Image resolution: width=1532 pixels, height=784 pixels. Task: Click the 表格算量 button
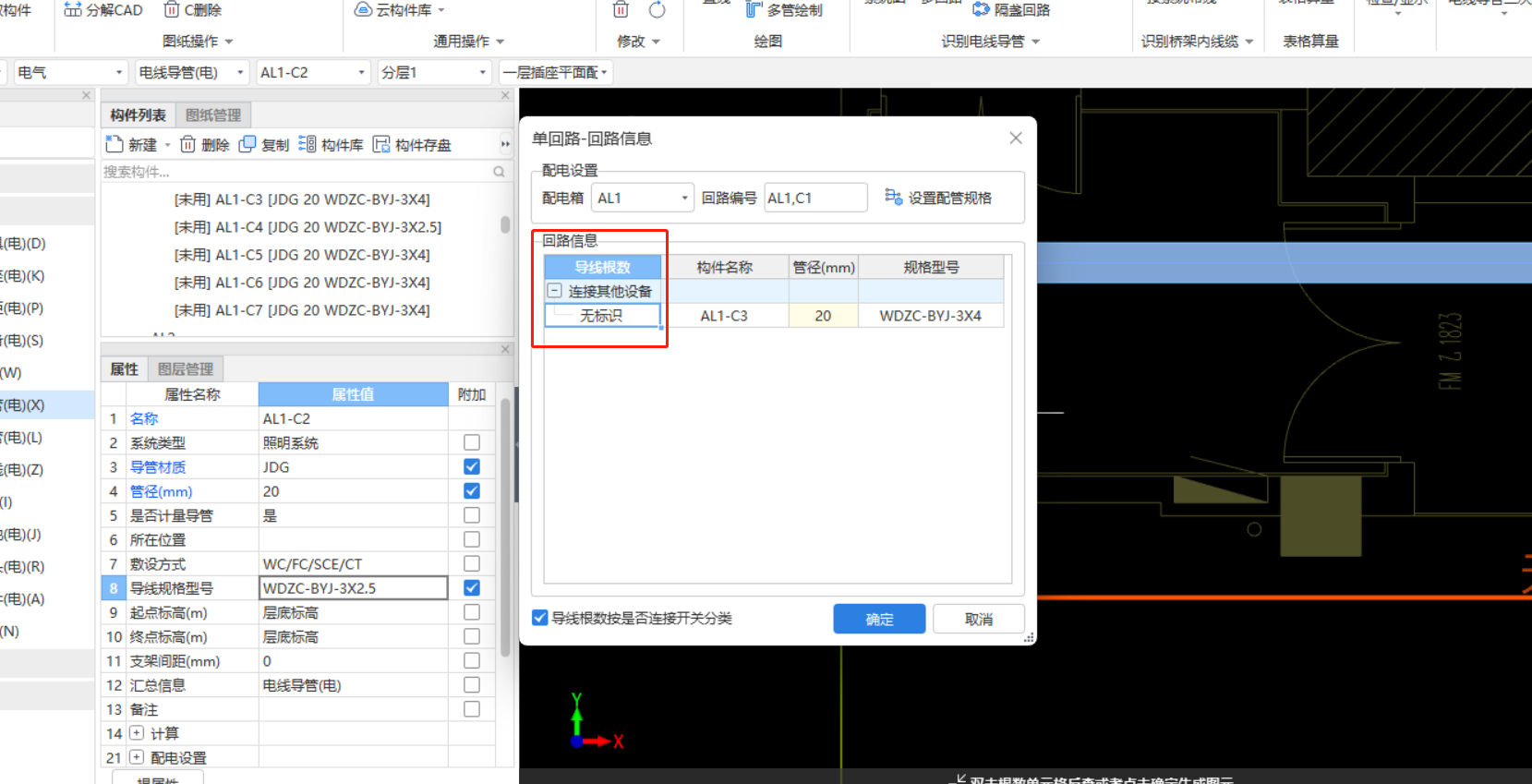(x=1310, y=42)
